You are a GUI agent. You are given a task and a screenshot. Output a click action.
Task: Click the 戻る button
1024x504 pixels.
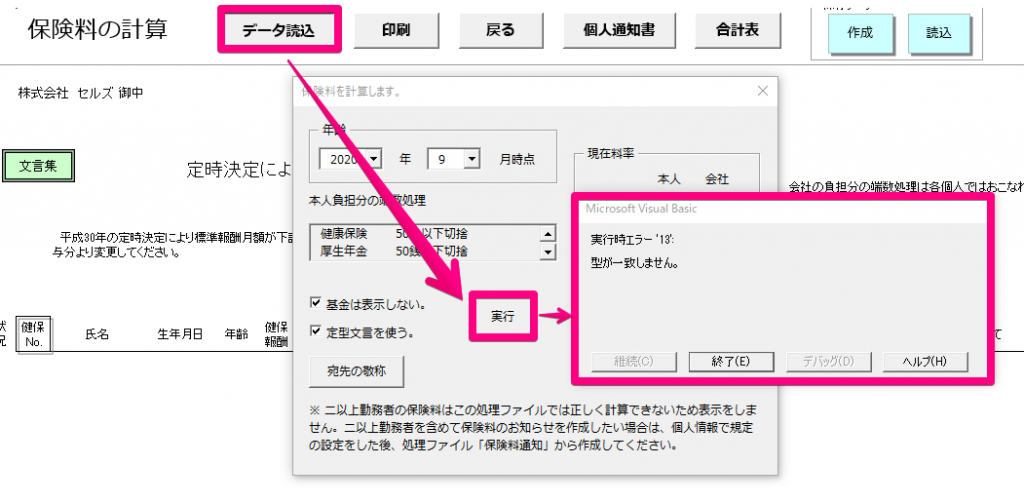coord(501,30)
